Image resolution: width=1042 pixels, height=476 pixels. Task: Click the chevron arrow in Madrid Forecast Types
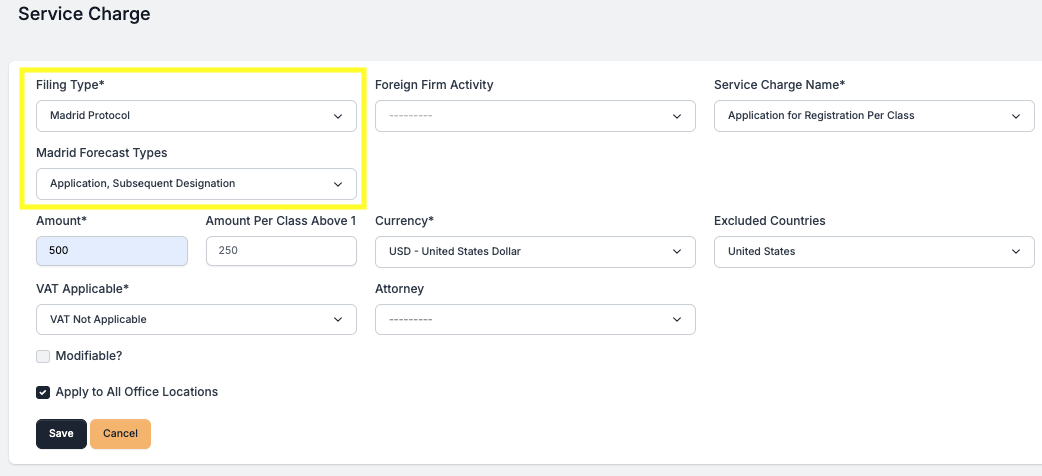[x=338, y=184]
